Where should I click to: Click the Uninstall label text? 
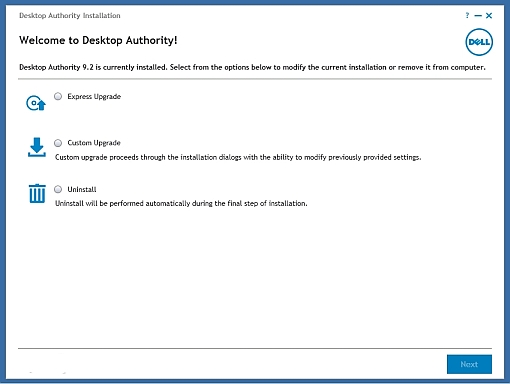point(82,189)
